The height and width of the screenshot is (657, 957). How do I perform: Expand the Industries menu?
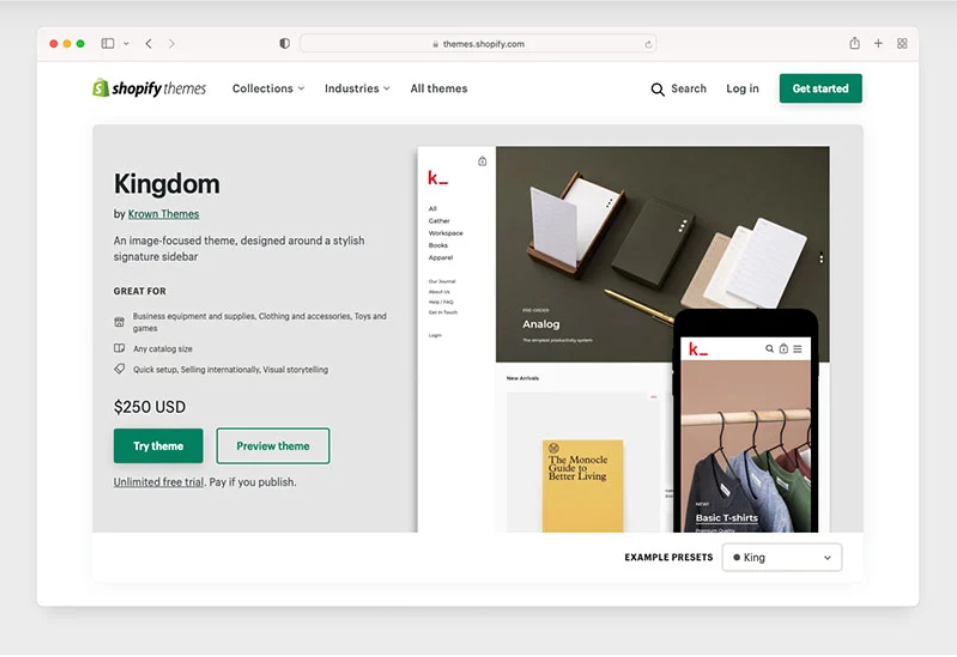(357, 89)
